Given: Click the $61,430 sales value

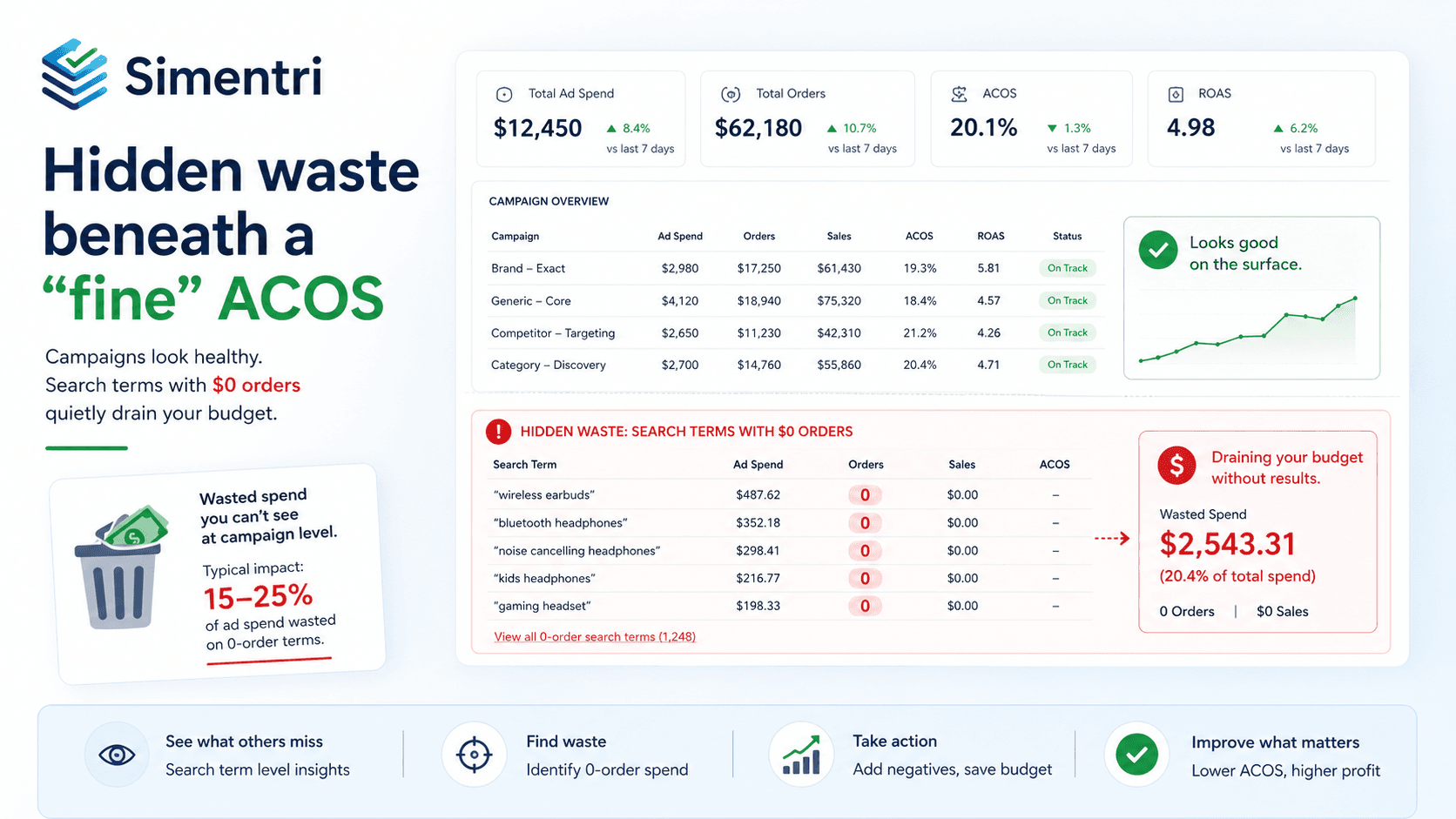Looking at the screenshot, I should point(839,268).
